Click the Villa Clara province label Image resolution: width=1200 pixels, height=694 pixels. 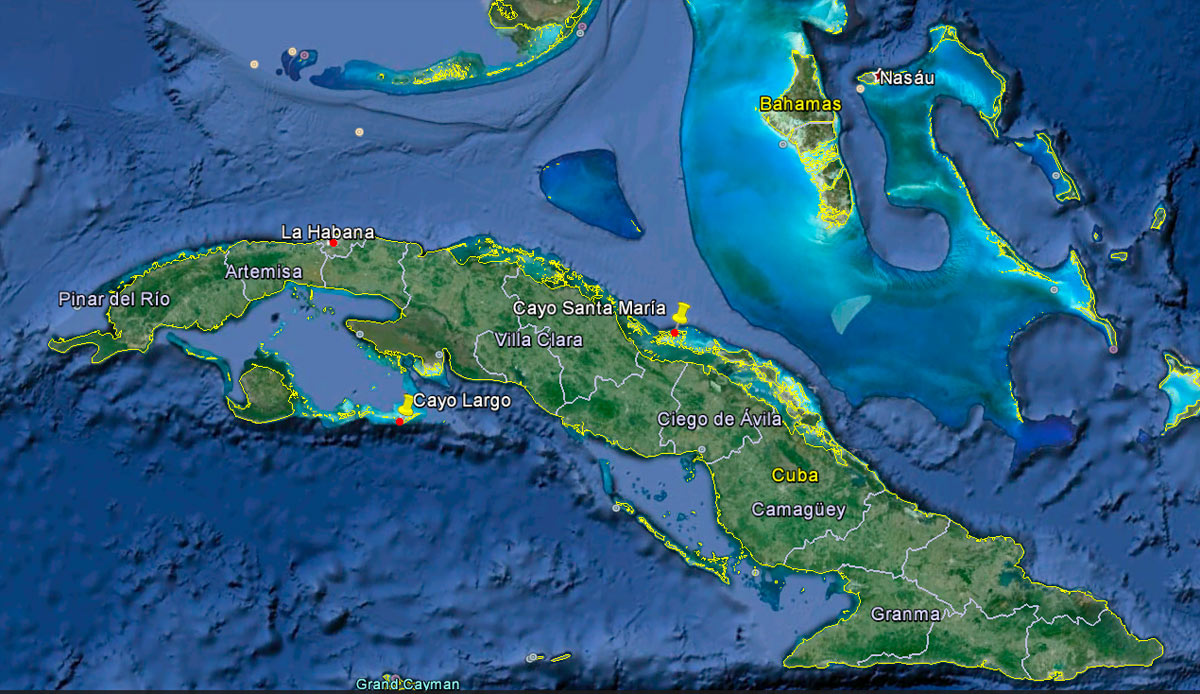pyautogui.click(x=539, y=341)
